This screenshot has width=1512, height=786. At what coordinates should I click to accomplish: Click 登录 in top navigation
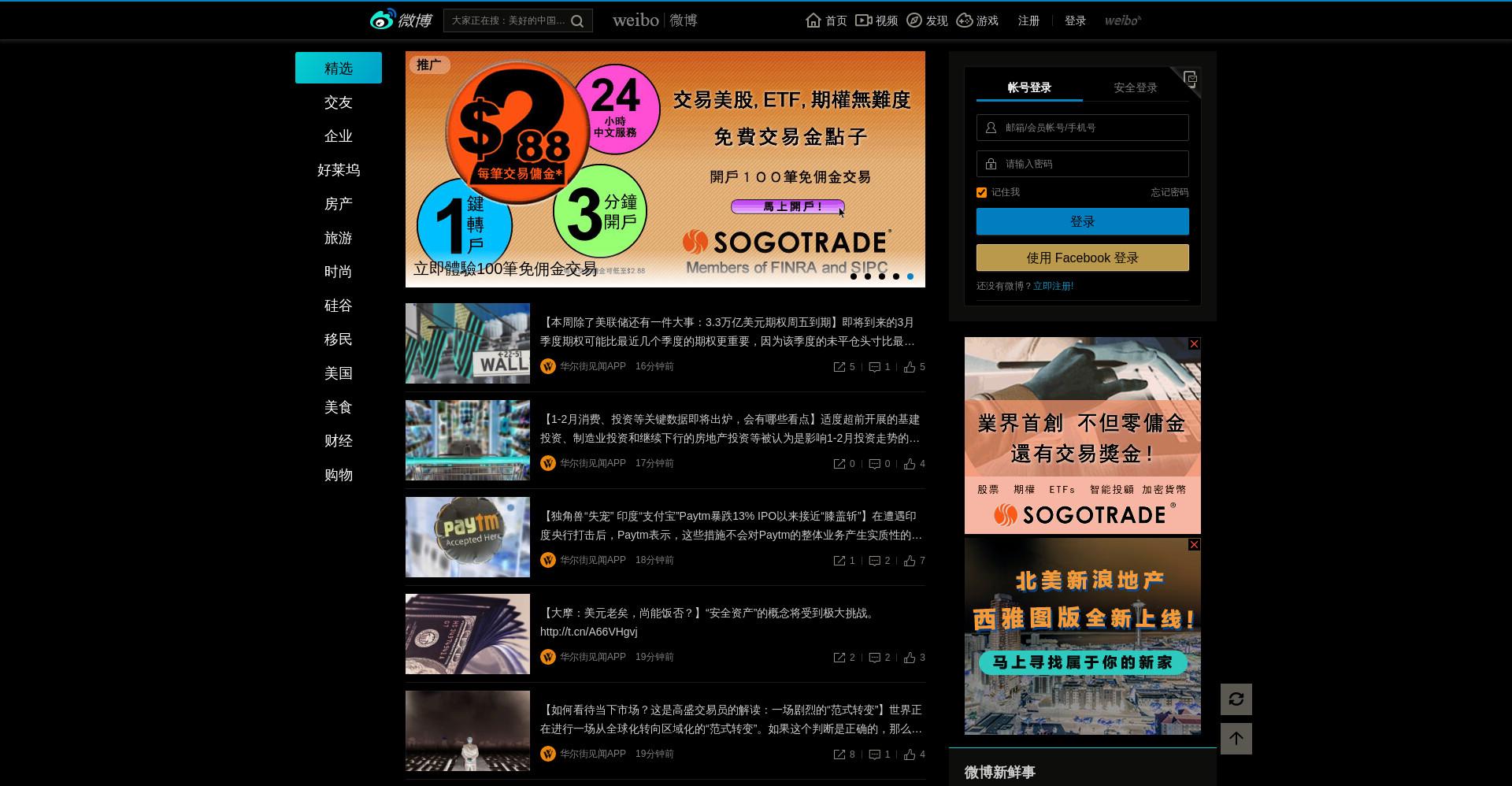[1075, 20]
